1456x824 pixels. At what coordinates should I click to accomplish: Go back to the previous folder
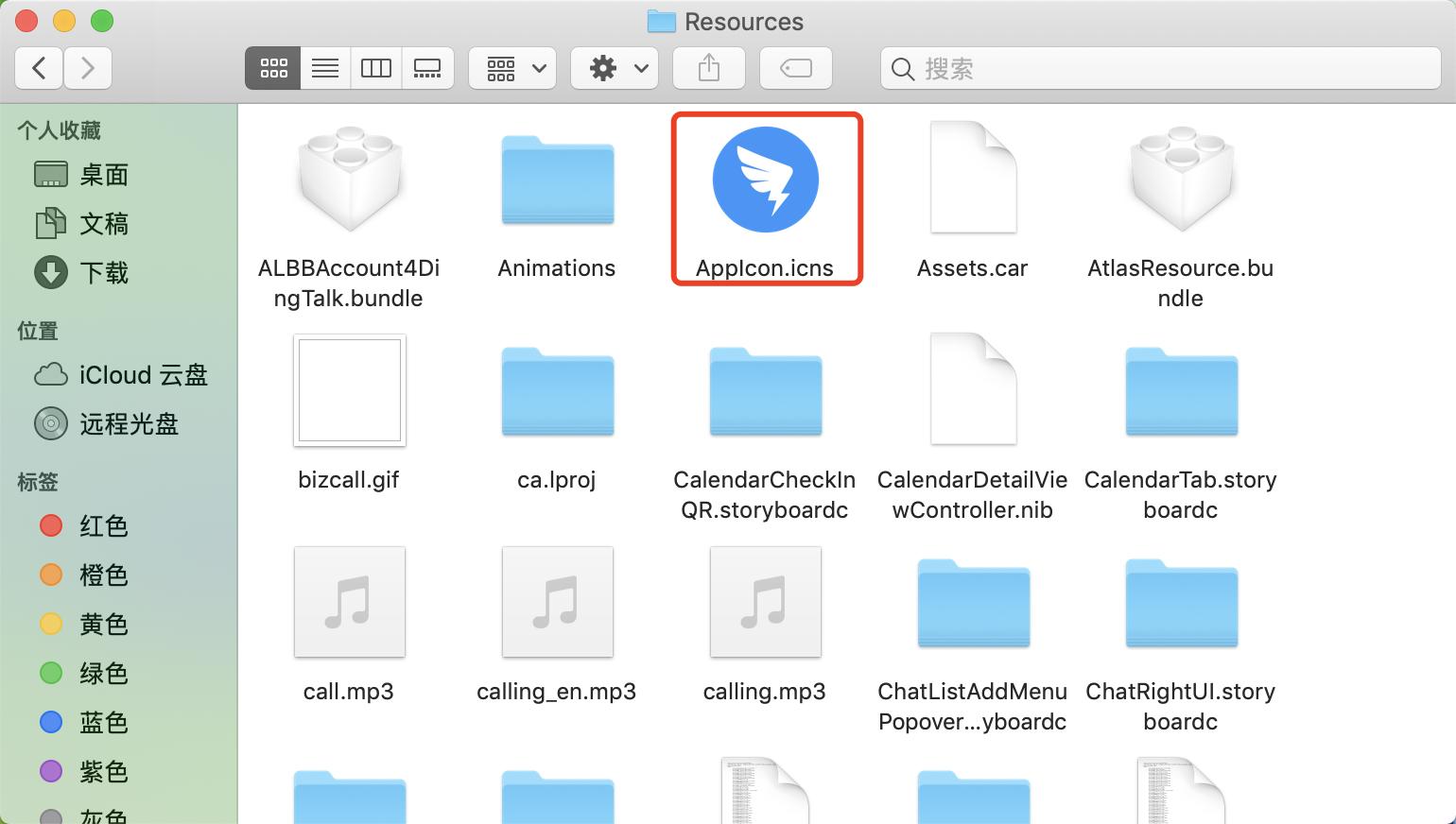[40, 68]
